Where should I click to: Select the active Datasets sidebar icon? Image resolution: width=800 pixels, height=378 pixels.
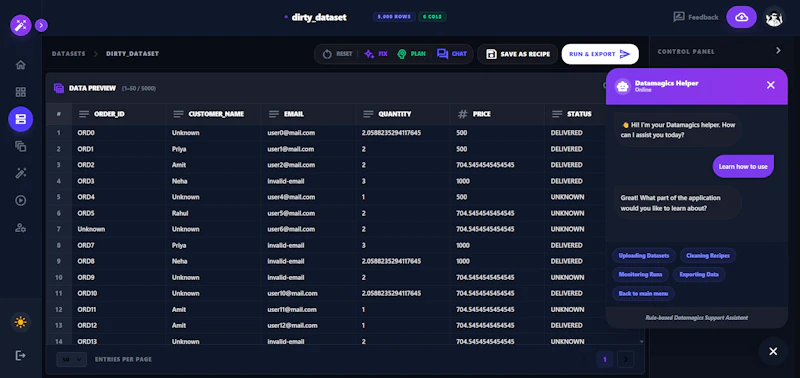pyautogui.click(x=20, y=119)
